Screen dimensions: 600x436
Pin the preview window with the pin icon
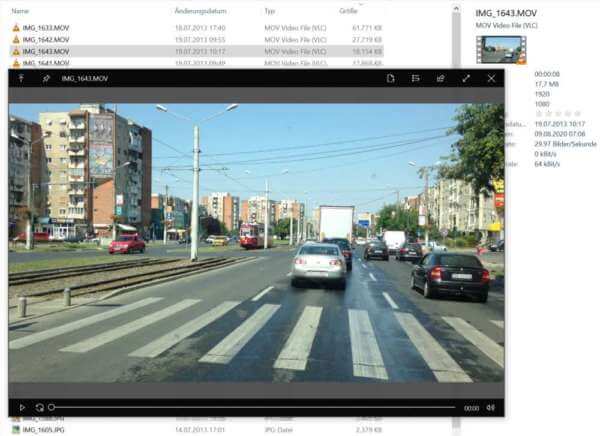pos(46,78)
